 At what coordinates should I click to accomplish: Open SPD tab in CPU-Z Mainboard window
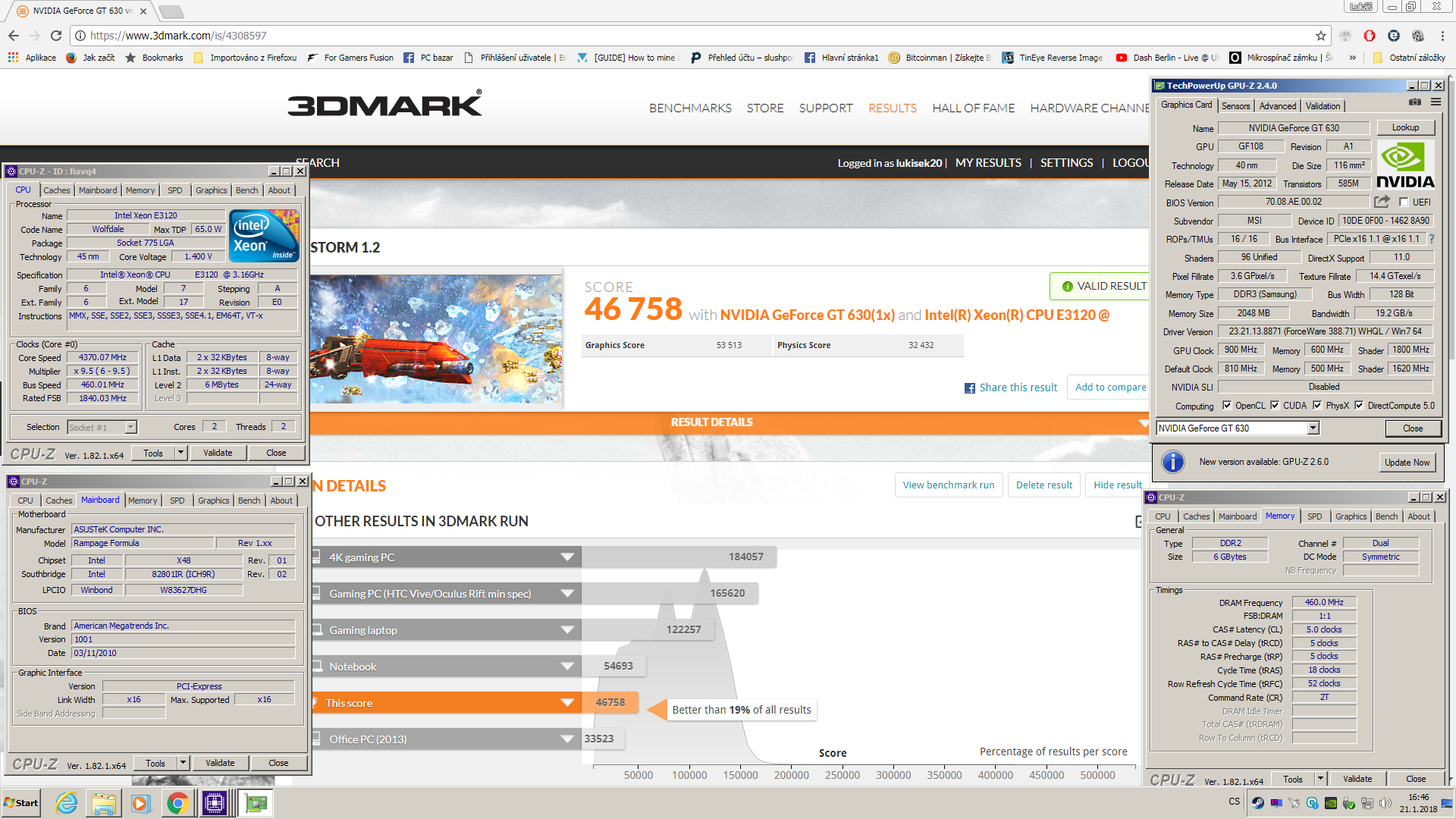(177, 500)
